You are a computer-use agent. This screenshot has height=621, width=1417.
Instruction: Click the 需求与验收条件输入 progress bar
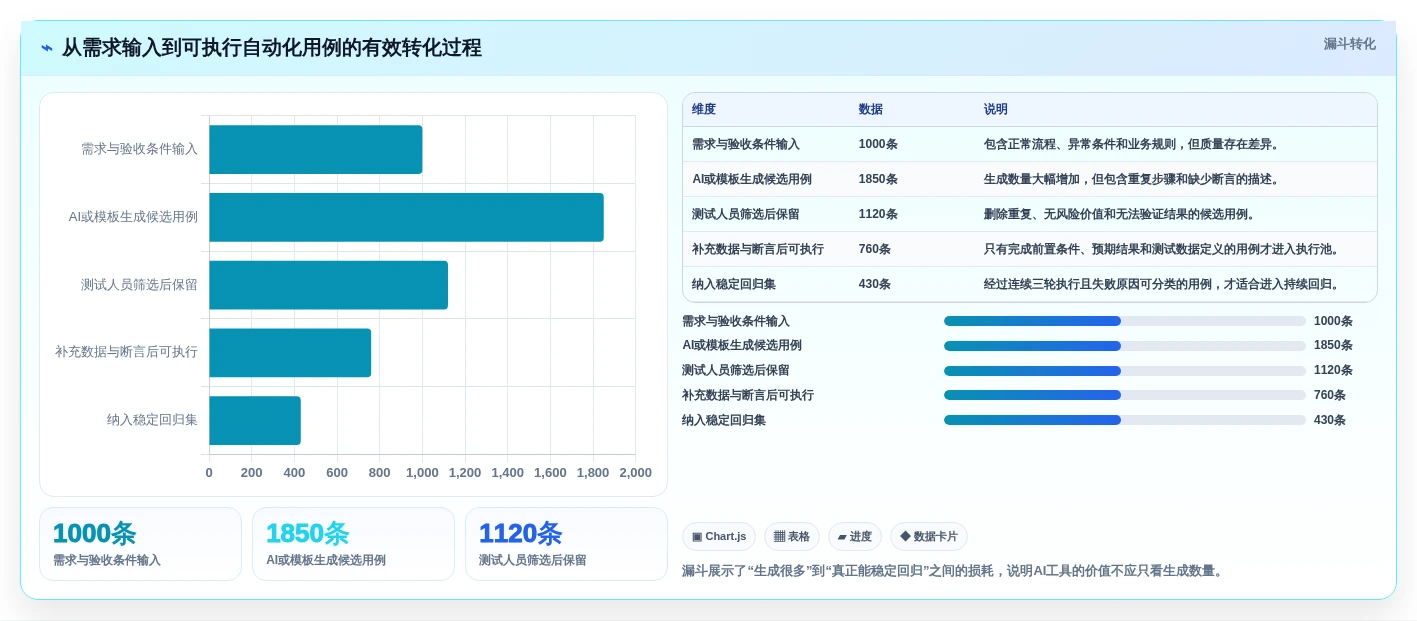(x=1125, y=321)
